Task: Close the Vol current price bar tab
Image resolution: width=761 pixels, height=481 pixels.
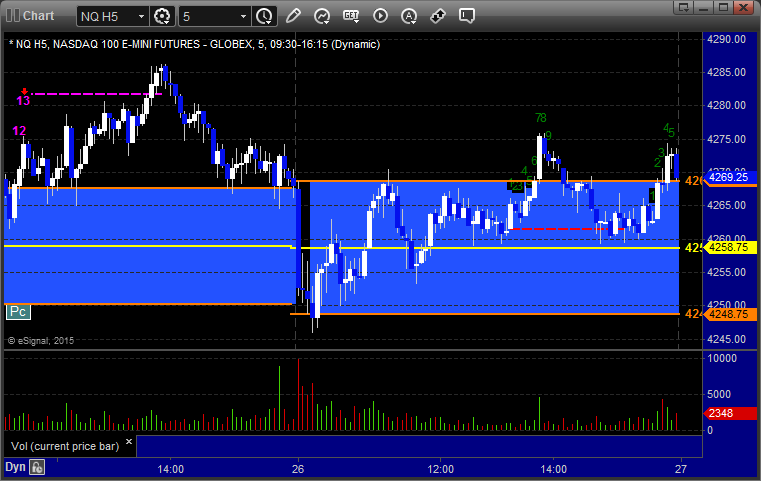Action: [129, 442]
